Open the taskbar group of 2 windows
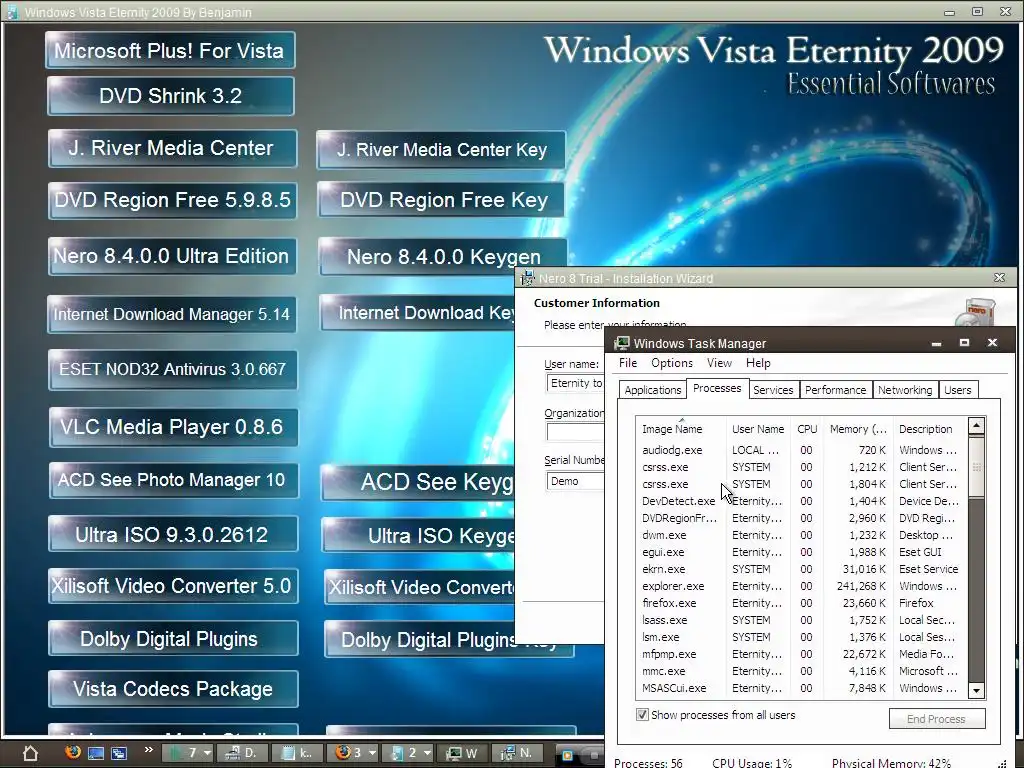This screenshot has width=1024, height=768. pos(407,753)
